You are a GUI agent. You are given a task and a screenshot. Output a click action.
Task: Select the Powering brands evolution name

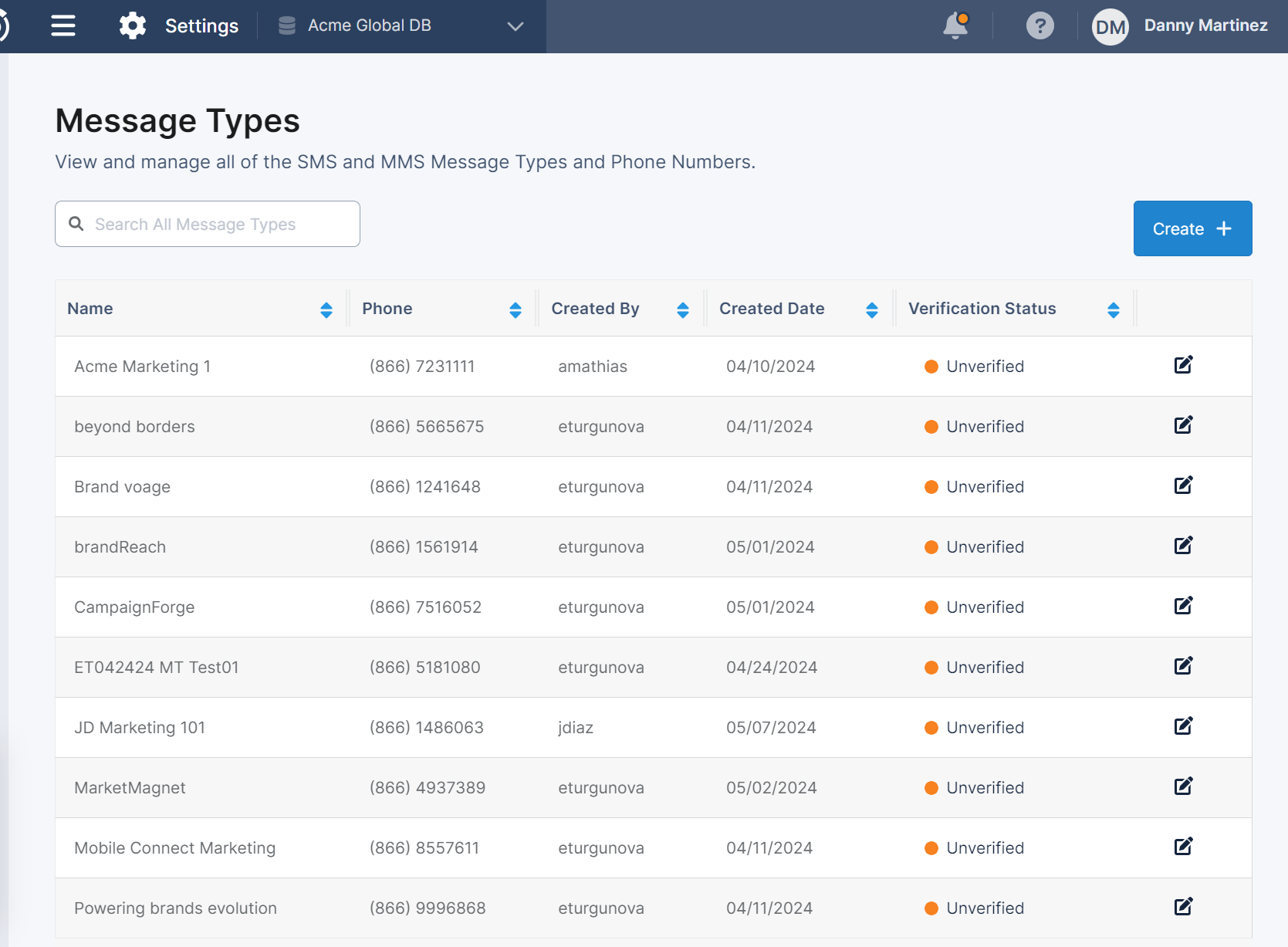(175, 908)
